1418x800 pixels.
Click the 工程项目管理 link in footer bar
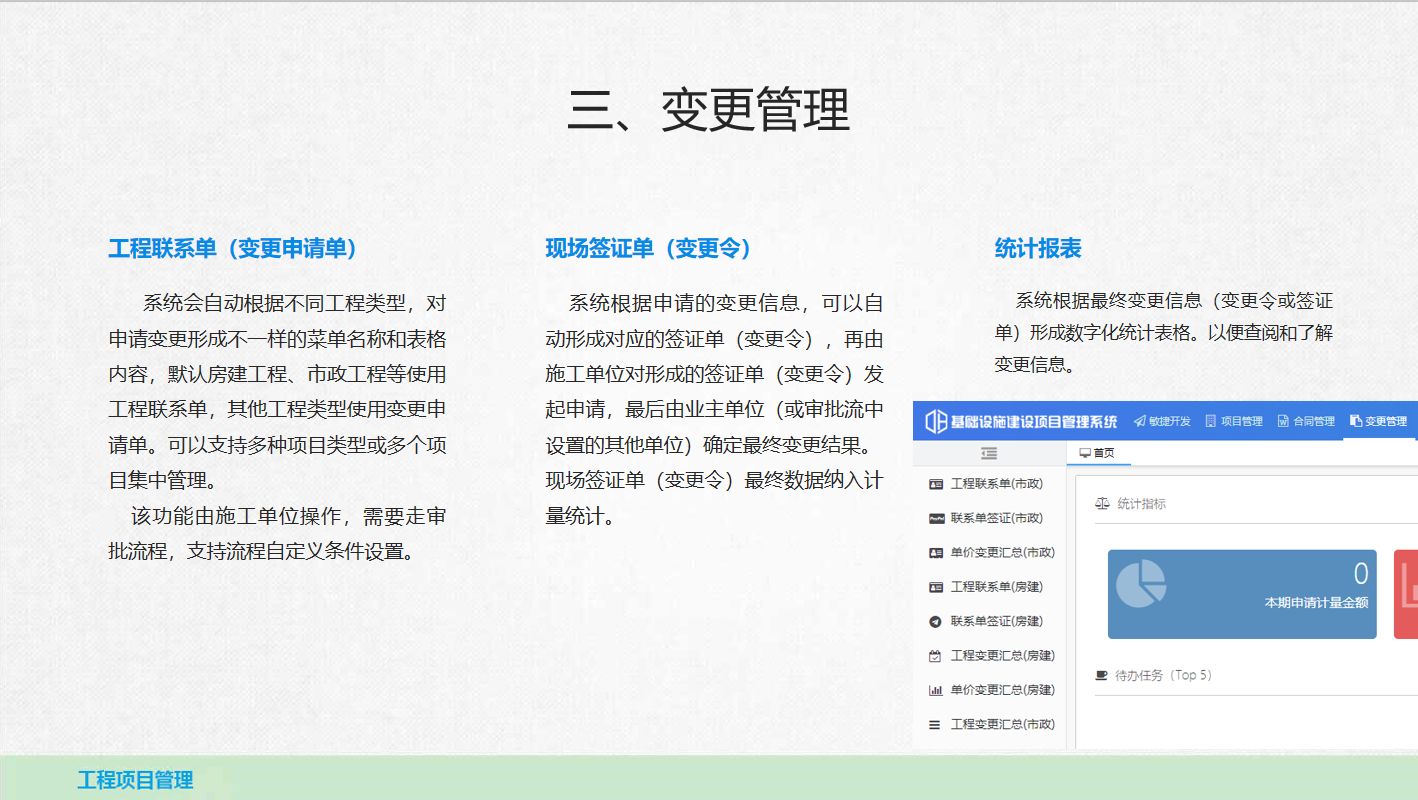point(135,780)
